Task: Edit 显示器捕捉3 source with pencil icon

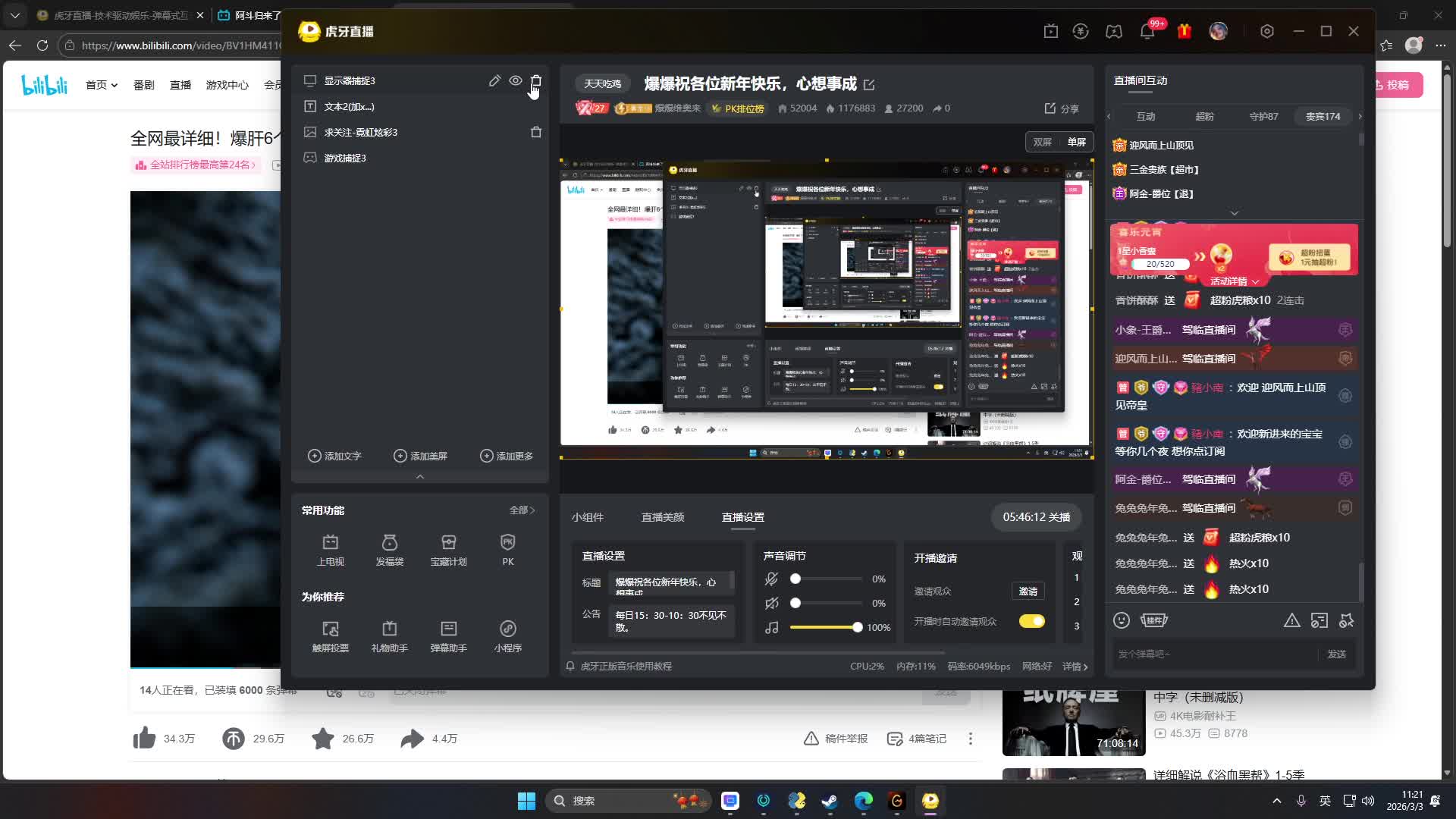Action: pos(494,81)
